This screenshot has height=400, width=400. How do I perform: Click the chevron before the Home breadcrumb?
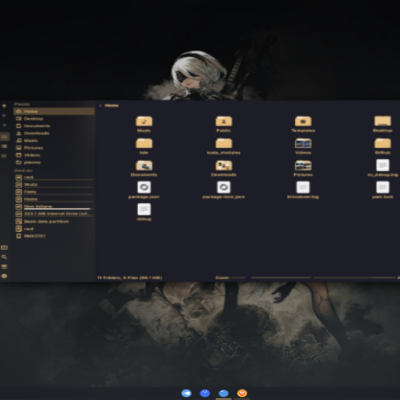point(100,105)
